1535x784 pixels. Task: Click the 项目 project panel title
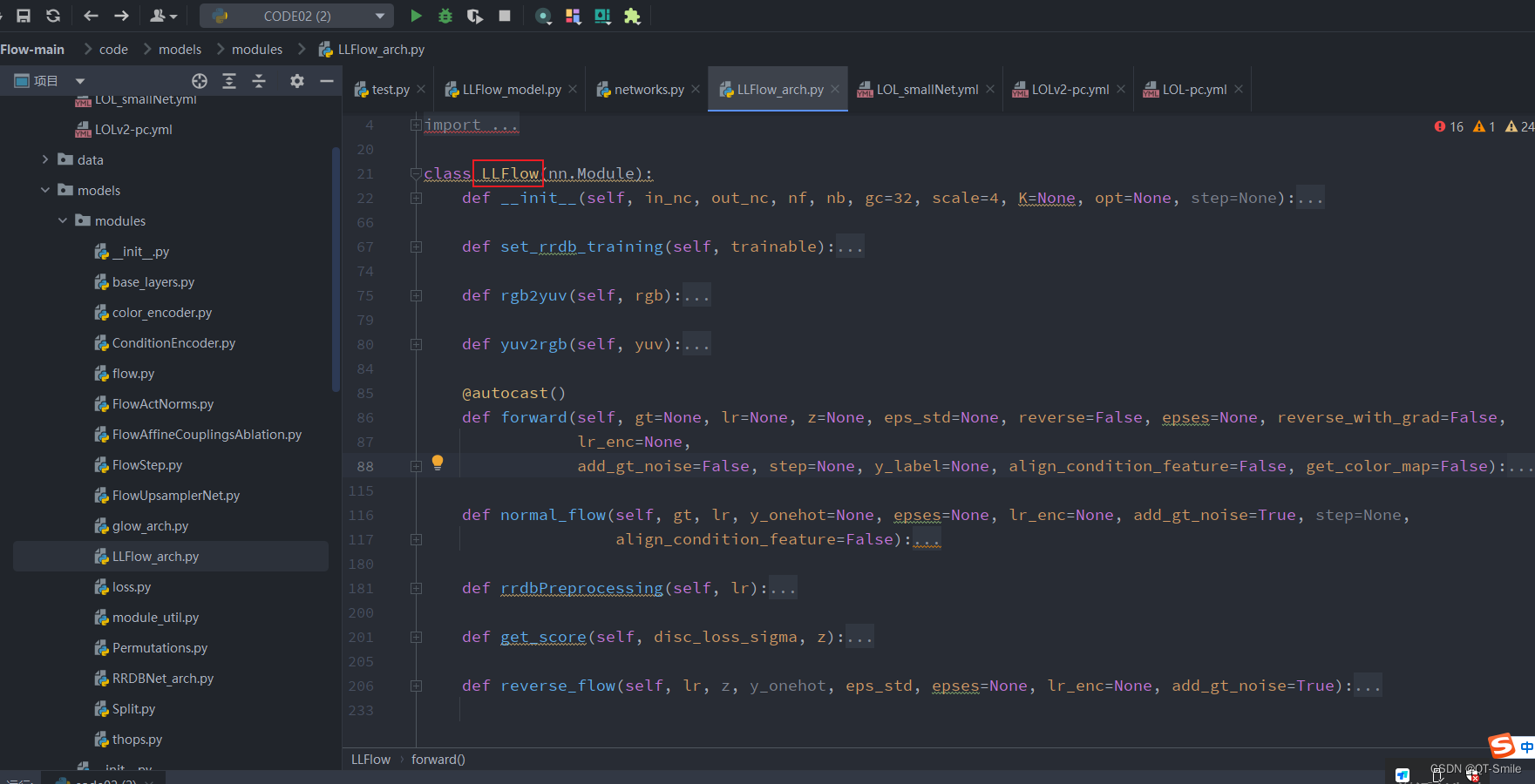pos(45,81)
